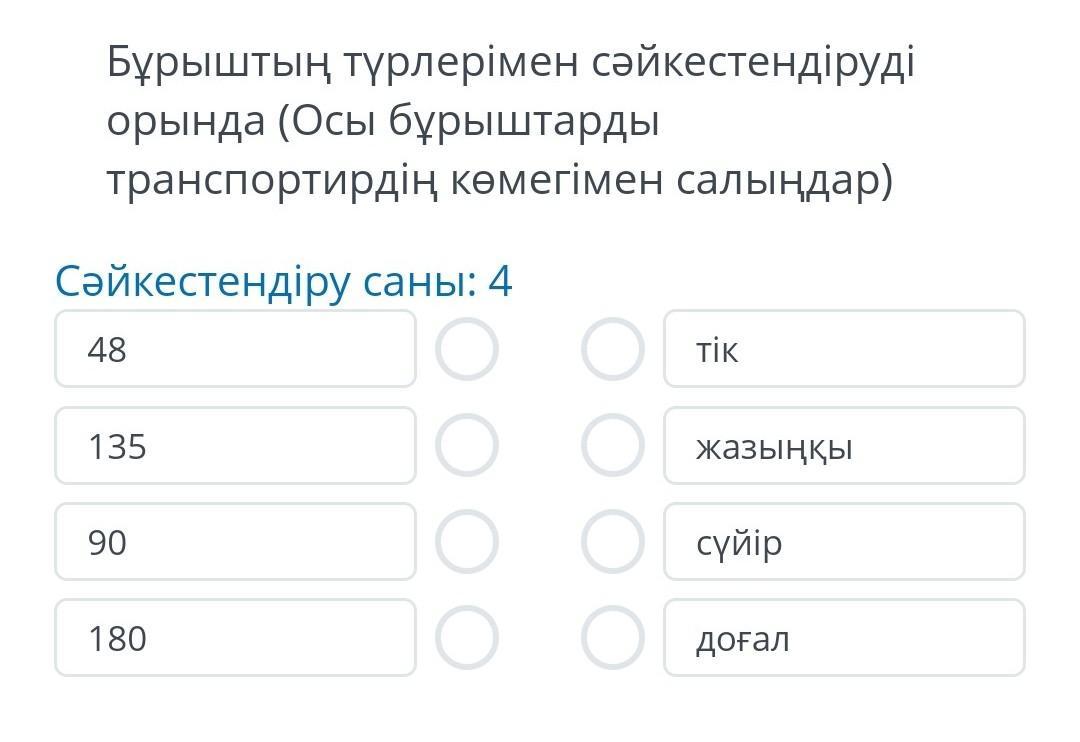
Task: Select the circle next to 180
Action: pyautogui.click(x=466, y=637)
